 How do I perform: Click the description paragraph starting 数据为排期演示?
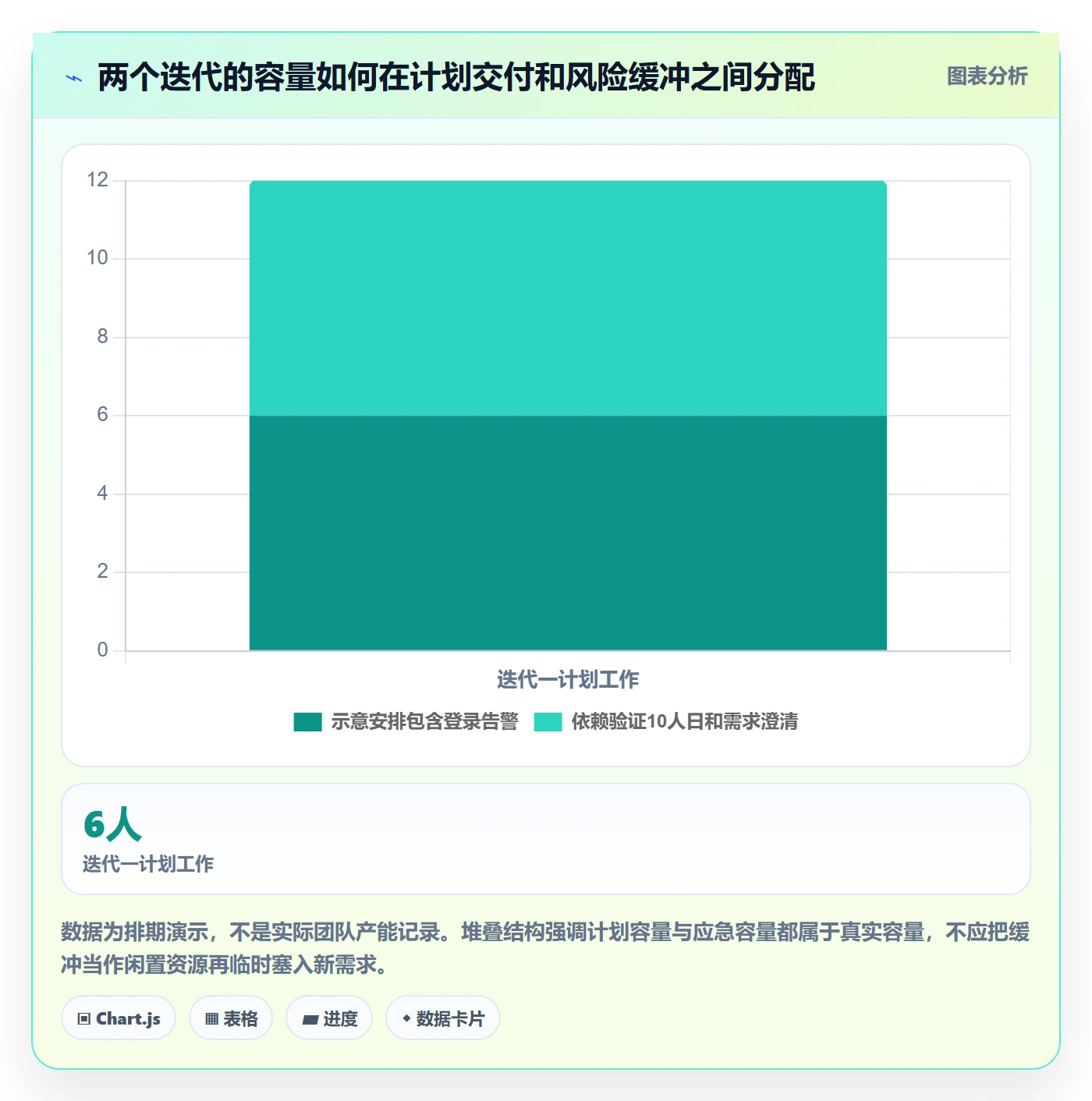tap(545, 948)
